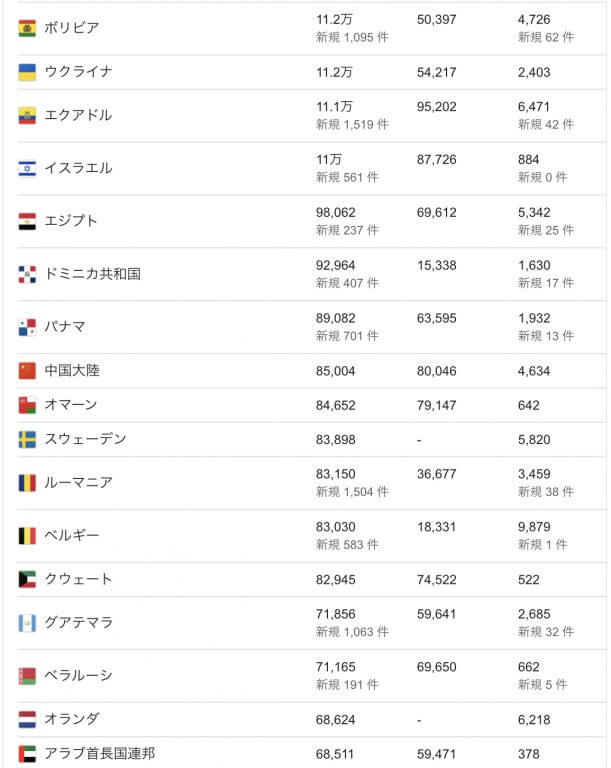This screenshot has height=768, width=611.
Task: Click the Dominican Republic flag icon
Action: pos(27,274)
